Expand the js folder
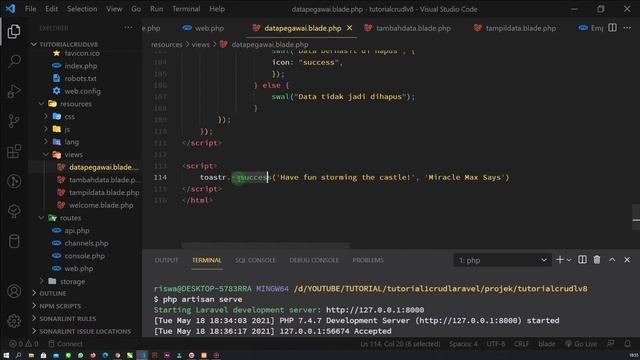 coord(46,129)
